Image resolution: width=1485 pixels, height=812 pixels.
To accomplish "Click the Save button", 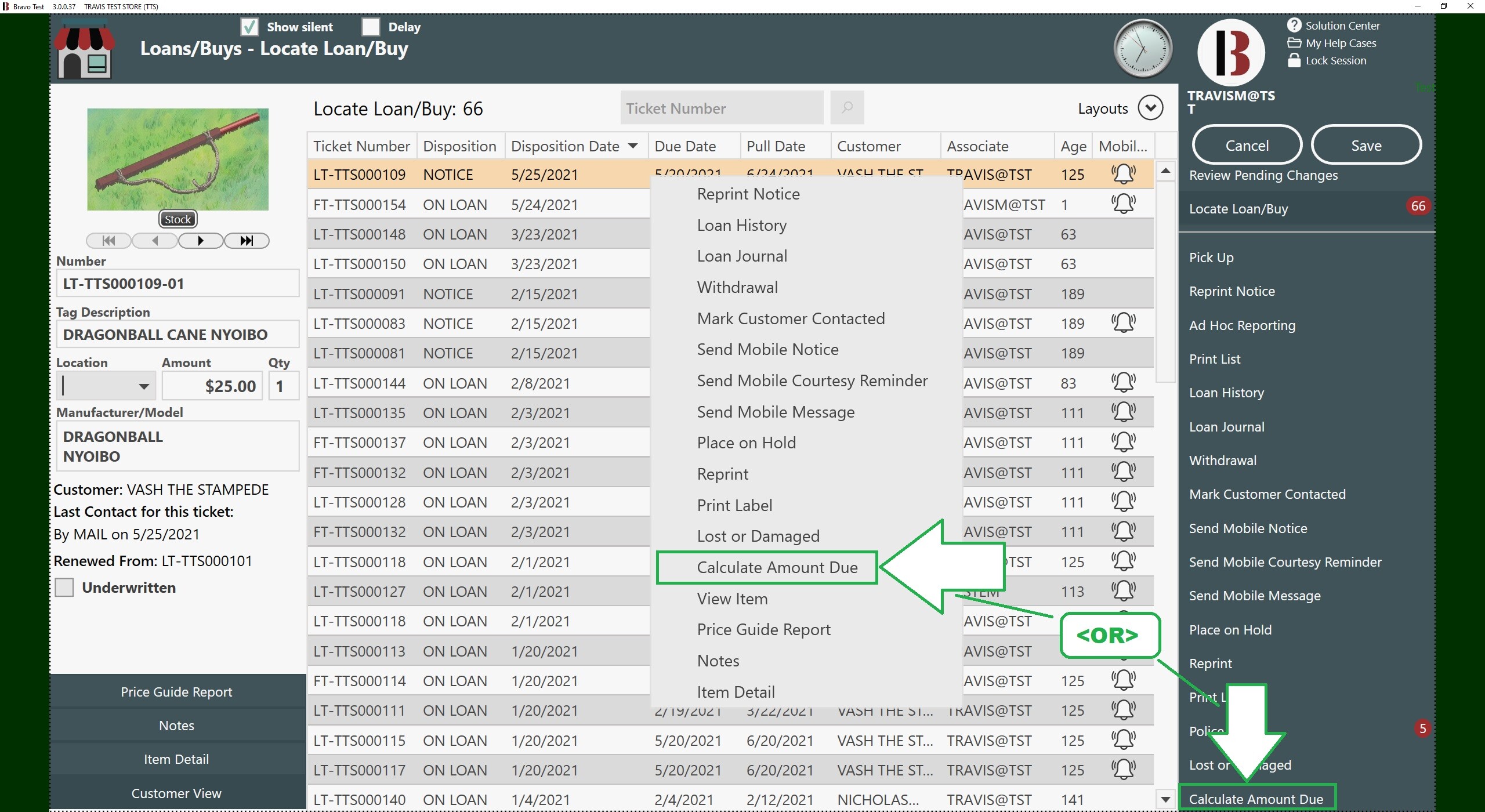I will pyautogui.click(x=1366, y=145).
